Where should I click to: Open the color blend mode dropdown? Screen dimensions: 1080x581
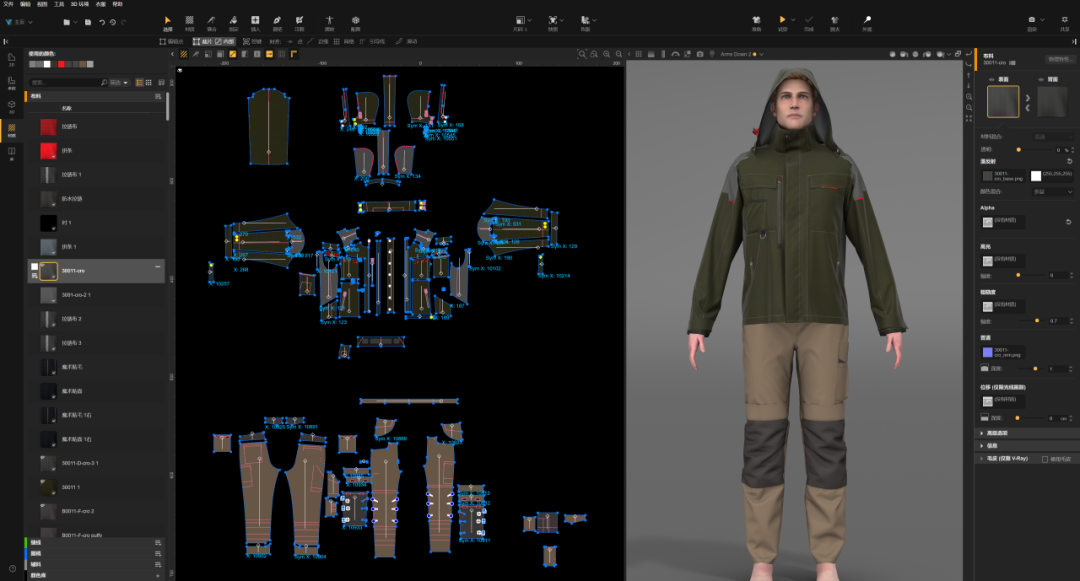point(1053,190)
